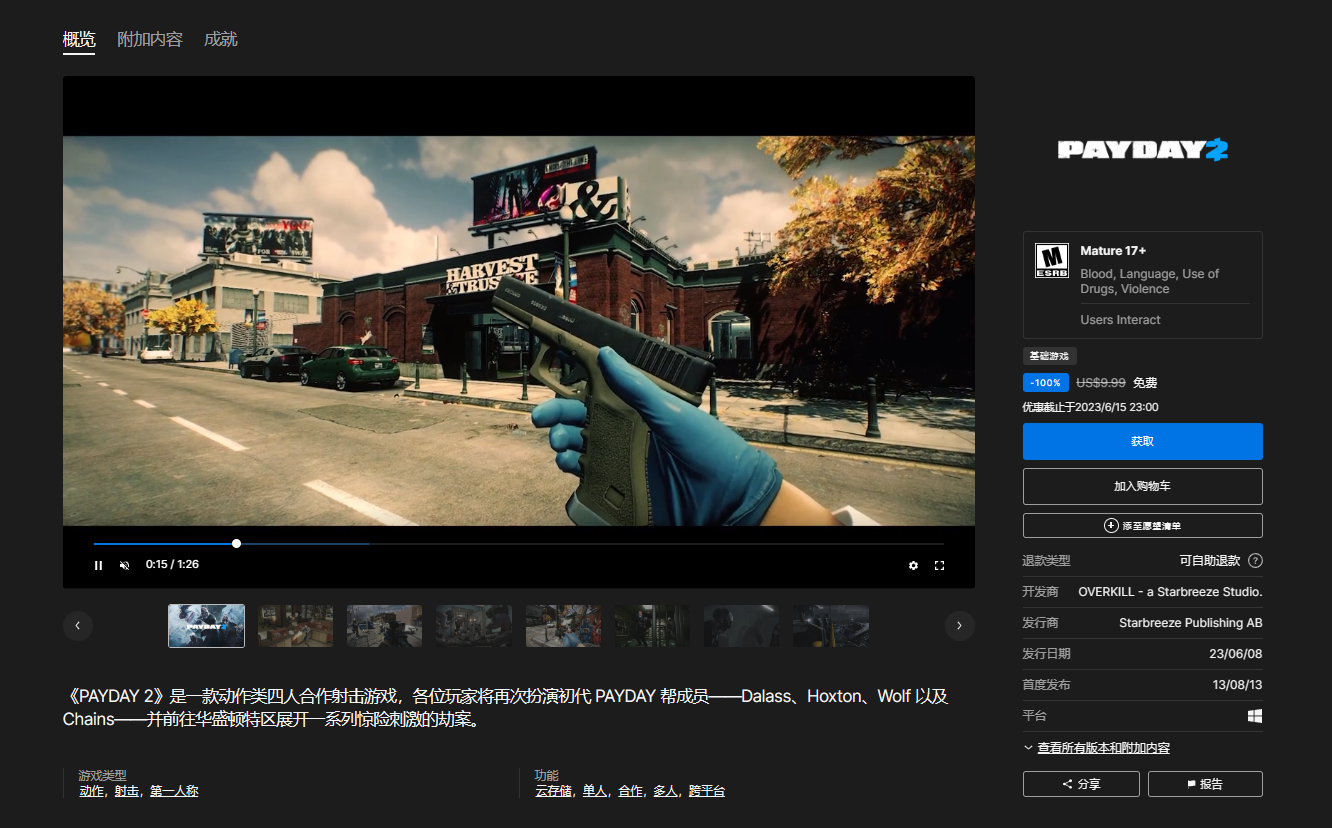Unmute the trailer audio
The width and height of the screenshot is (1332, 828).
[125, 565]
